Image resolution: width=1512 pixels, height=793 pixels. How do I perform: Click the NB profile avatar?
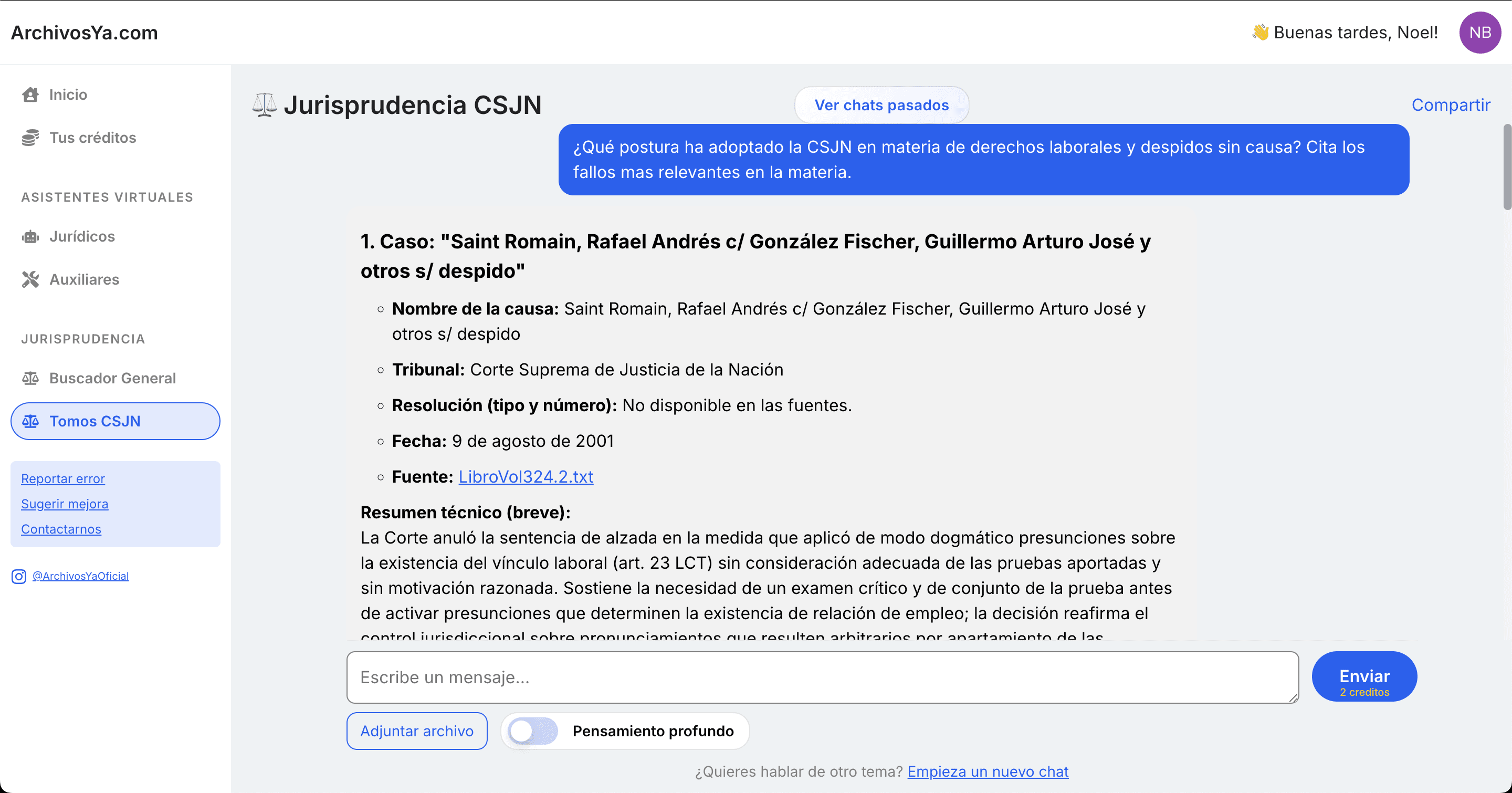tap(1480, 32)
